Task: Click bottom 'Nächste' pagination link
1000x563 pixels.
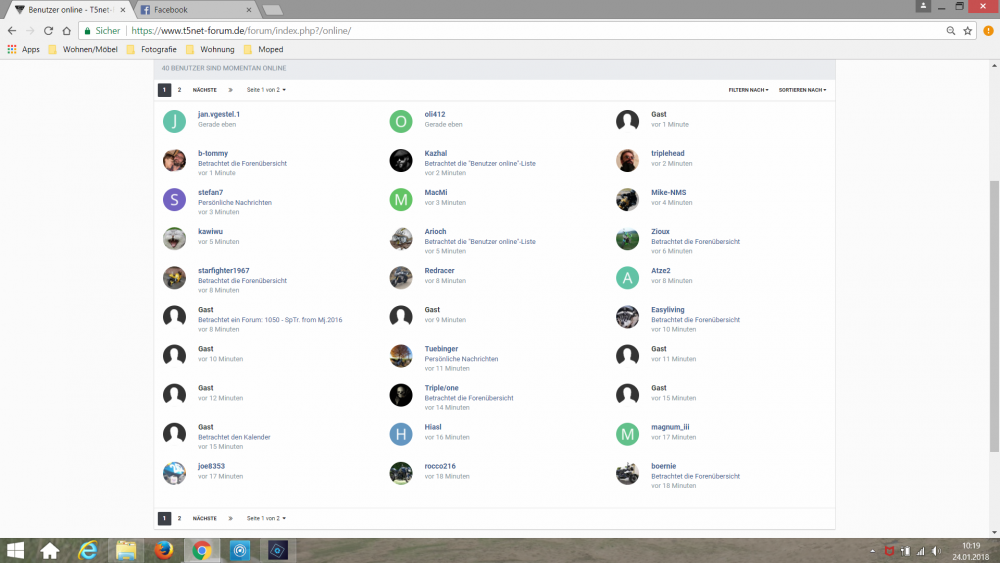Action: pyautogui.click(x=205, y=518)
